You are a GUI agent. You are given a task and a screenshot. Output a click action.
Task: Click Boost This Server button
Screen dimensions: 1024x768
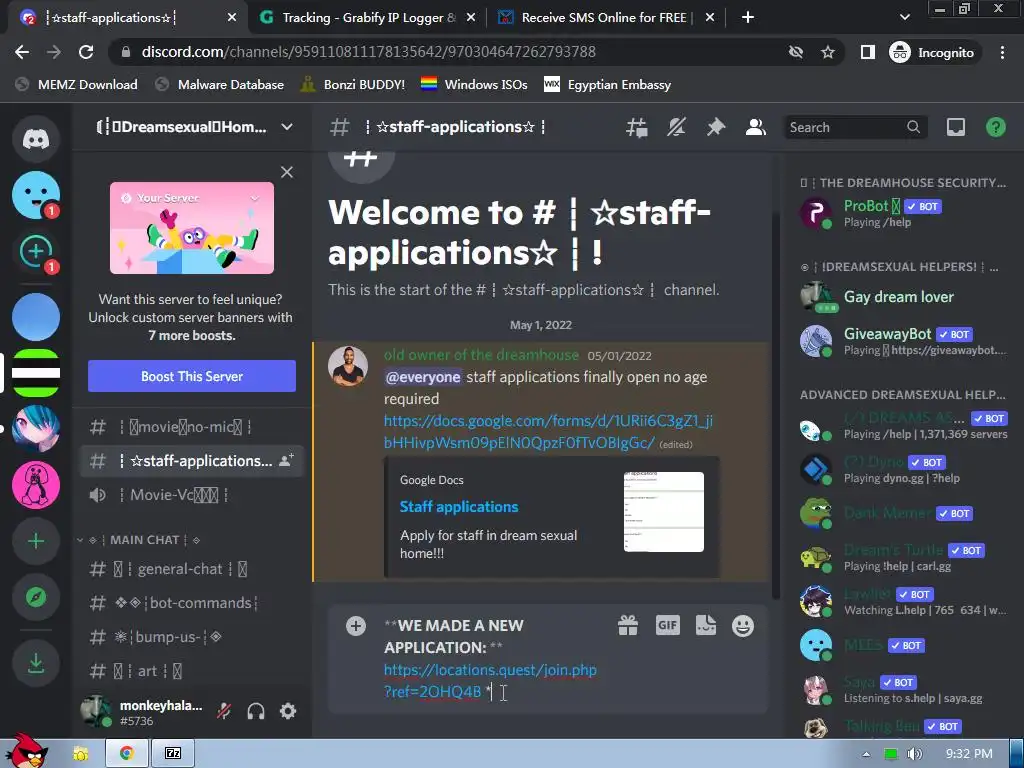[x=192, y=376]
